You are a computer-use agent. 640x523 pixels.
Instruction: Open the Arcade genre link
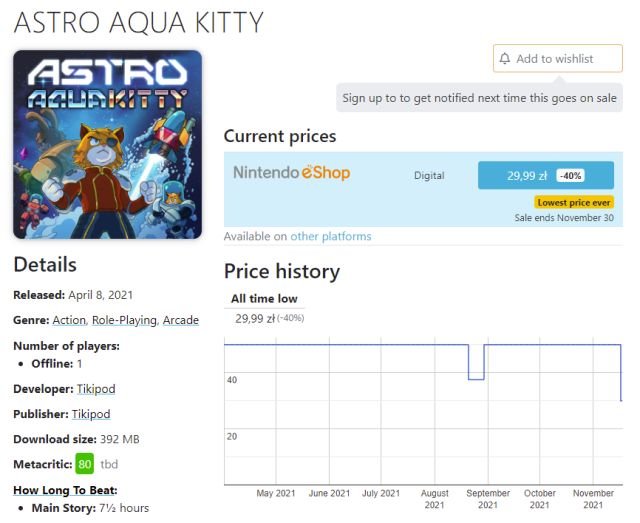click(181, 320)
